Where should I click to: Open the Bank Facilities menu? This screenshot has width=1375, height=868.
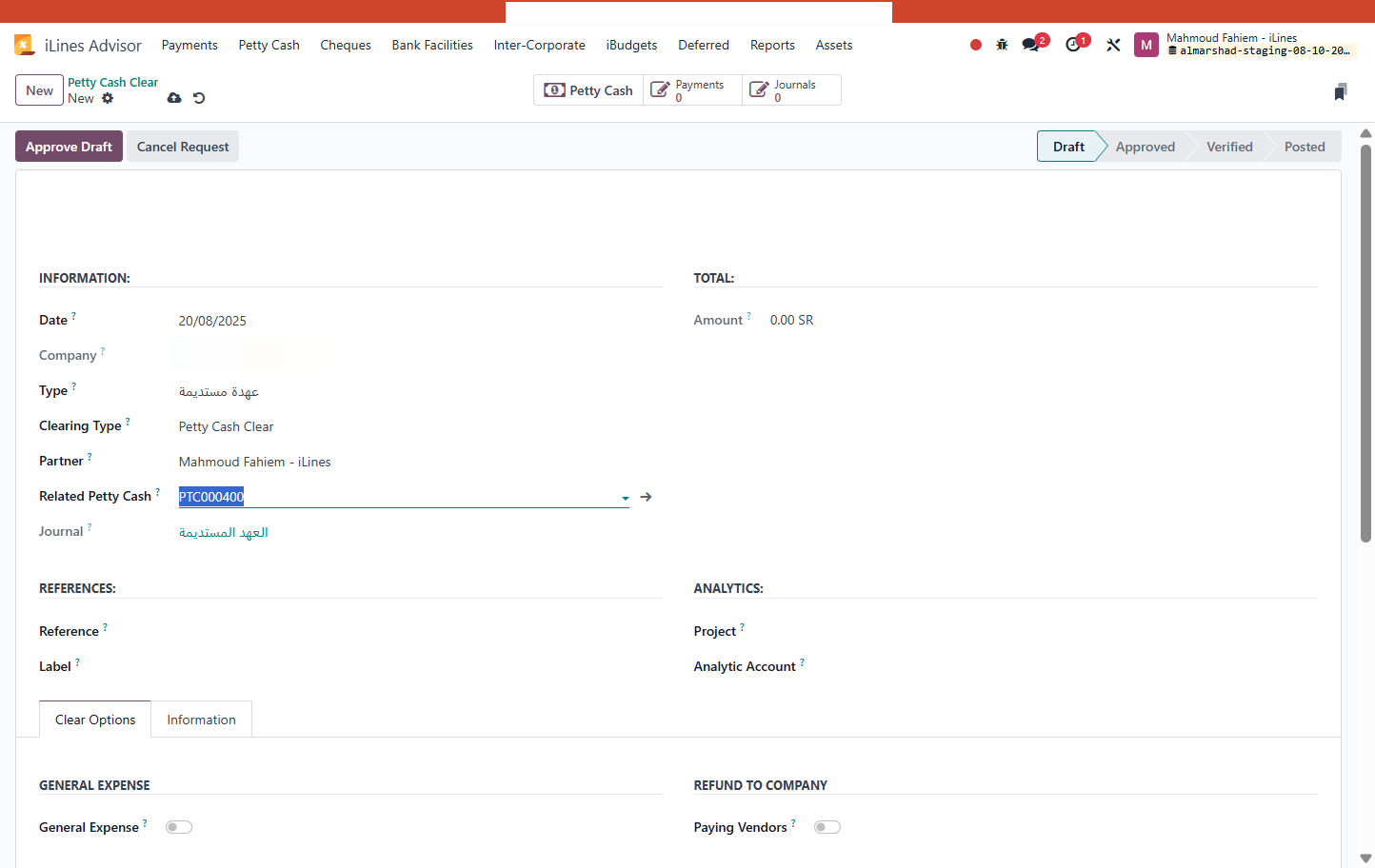click(x=432, y=45)
